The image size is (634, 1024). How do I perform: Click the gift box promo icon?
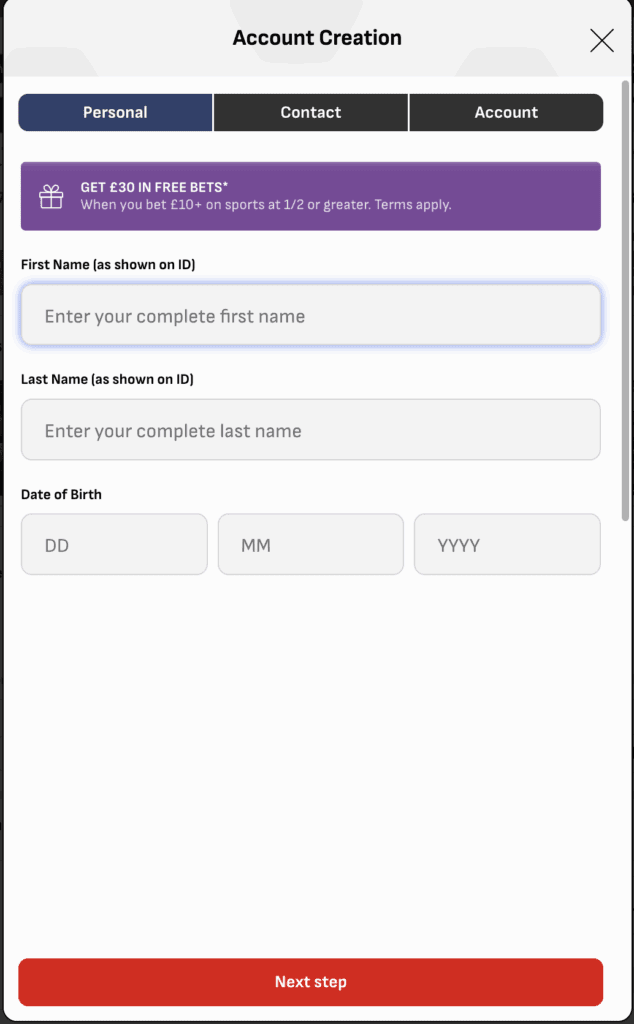pos(51,196)
